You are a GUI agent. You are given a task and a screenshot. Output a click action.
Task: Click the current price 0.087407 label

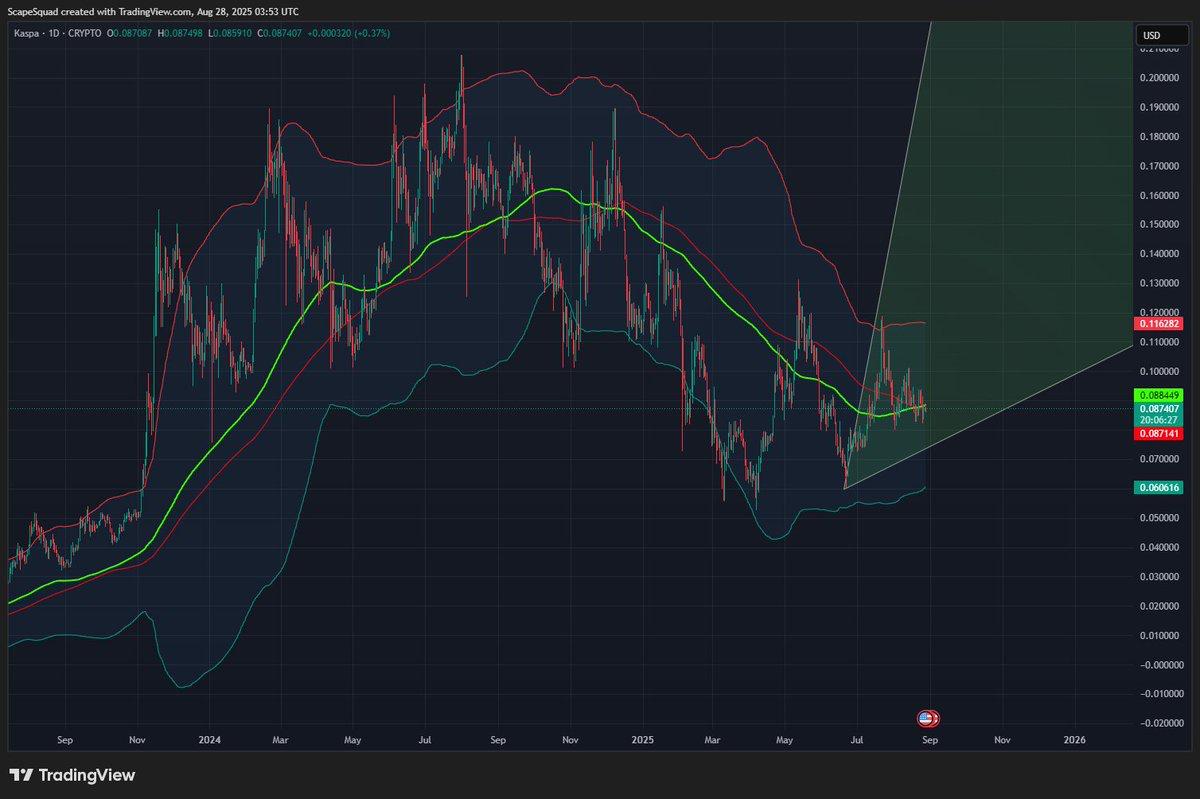tap(1159, 409)
